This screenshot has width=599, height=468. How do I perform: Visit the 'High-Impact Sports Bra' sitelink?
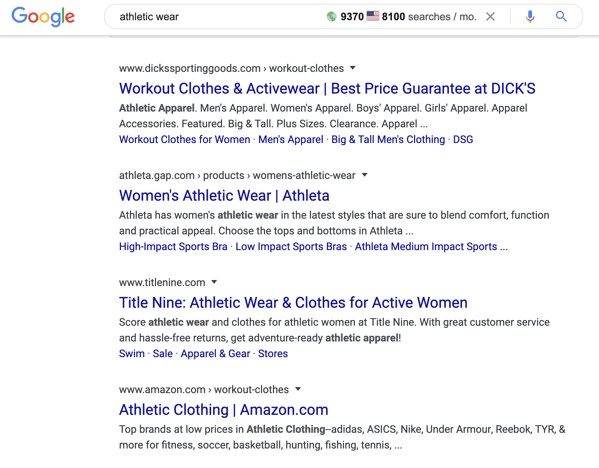point(173,246)
